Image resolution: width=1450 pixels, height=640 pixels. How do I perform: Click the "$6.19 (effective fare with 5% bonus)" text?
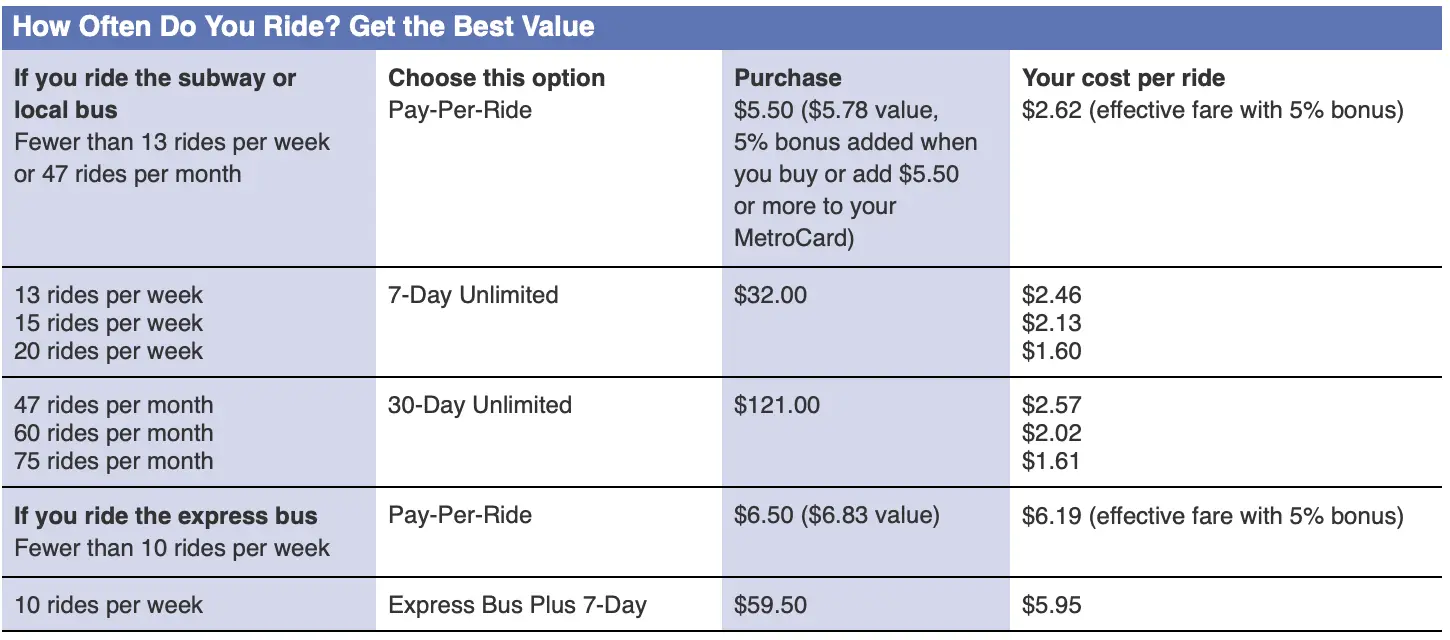click(1212, 515)
